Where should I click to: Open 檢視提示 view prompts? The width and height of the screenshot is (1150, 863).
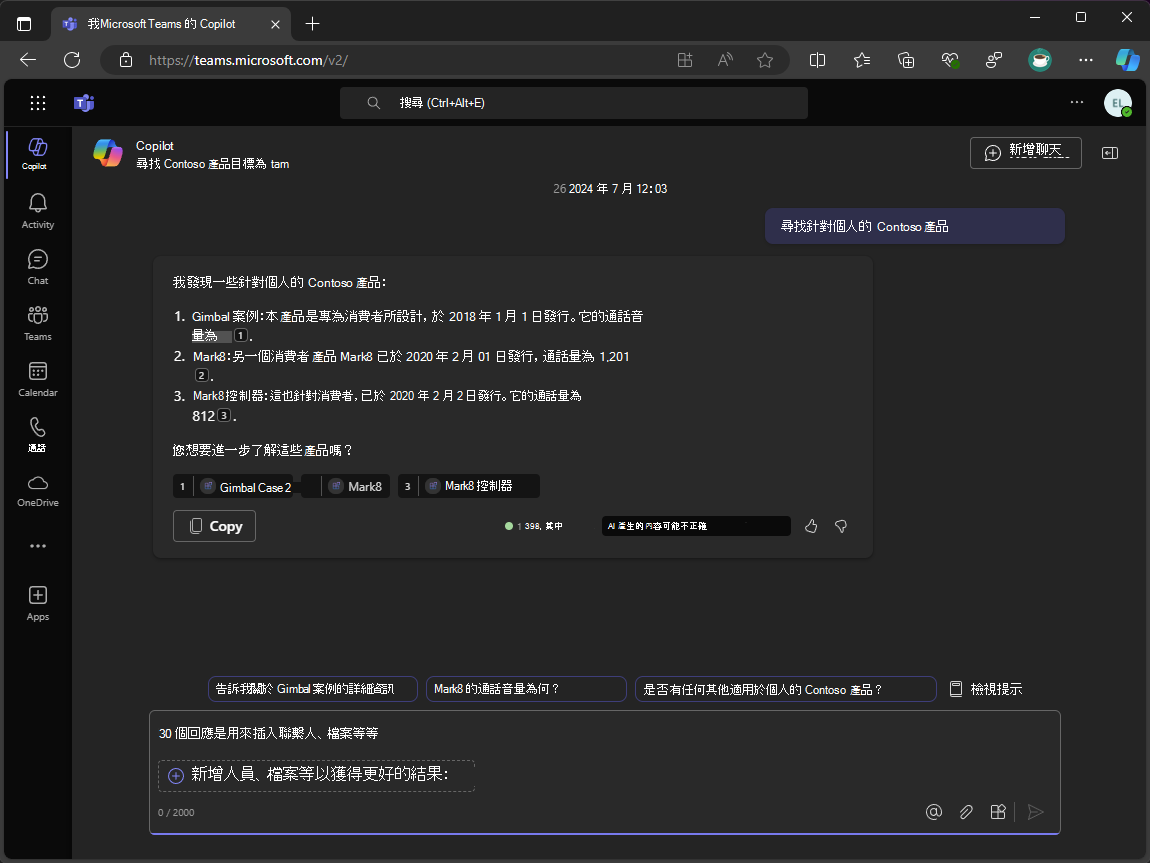pos(986,689)
